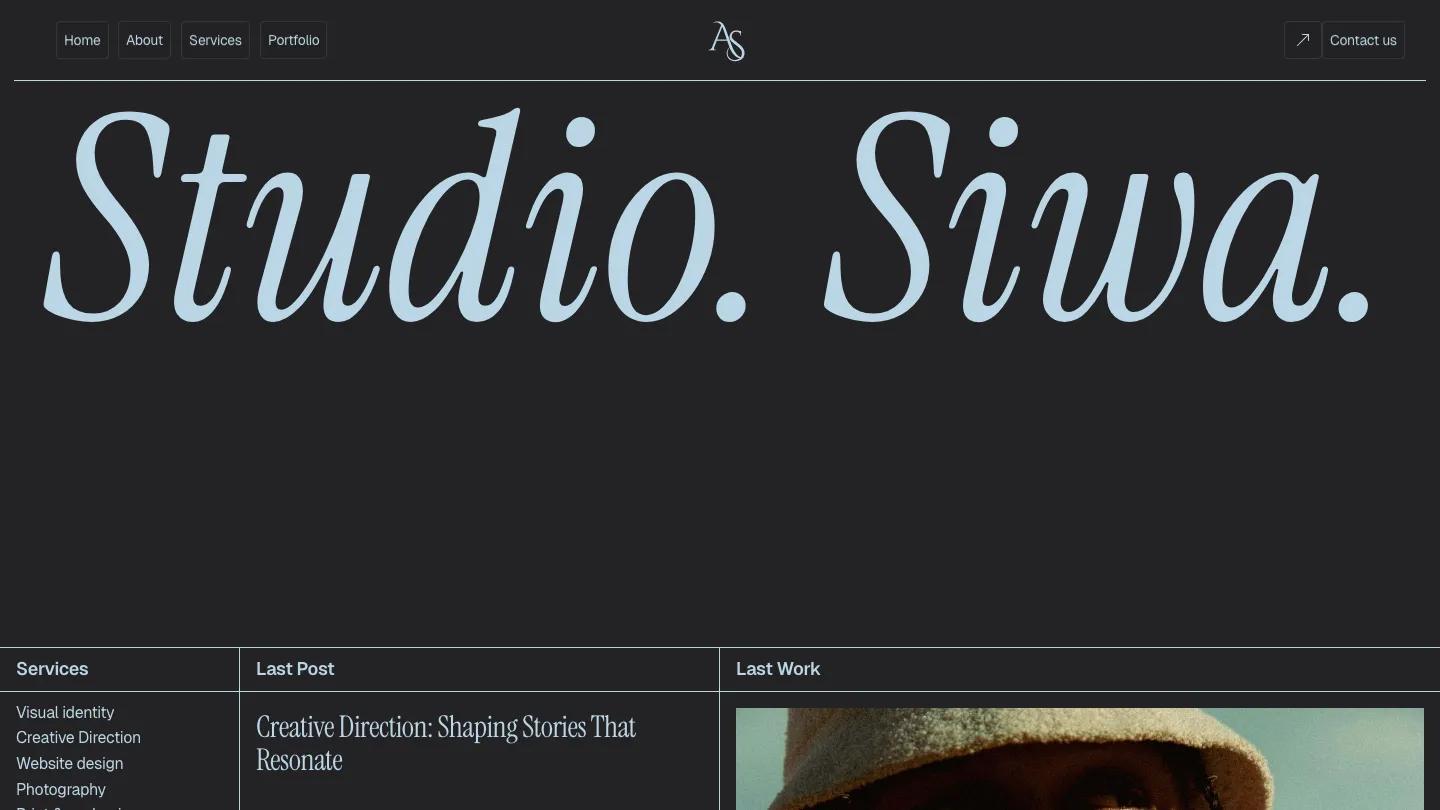Screen dimensions: 1440x810
Task: Go to the Home page
Action: (x=82, y=40)
